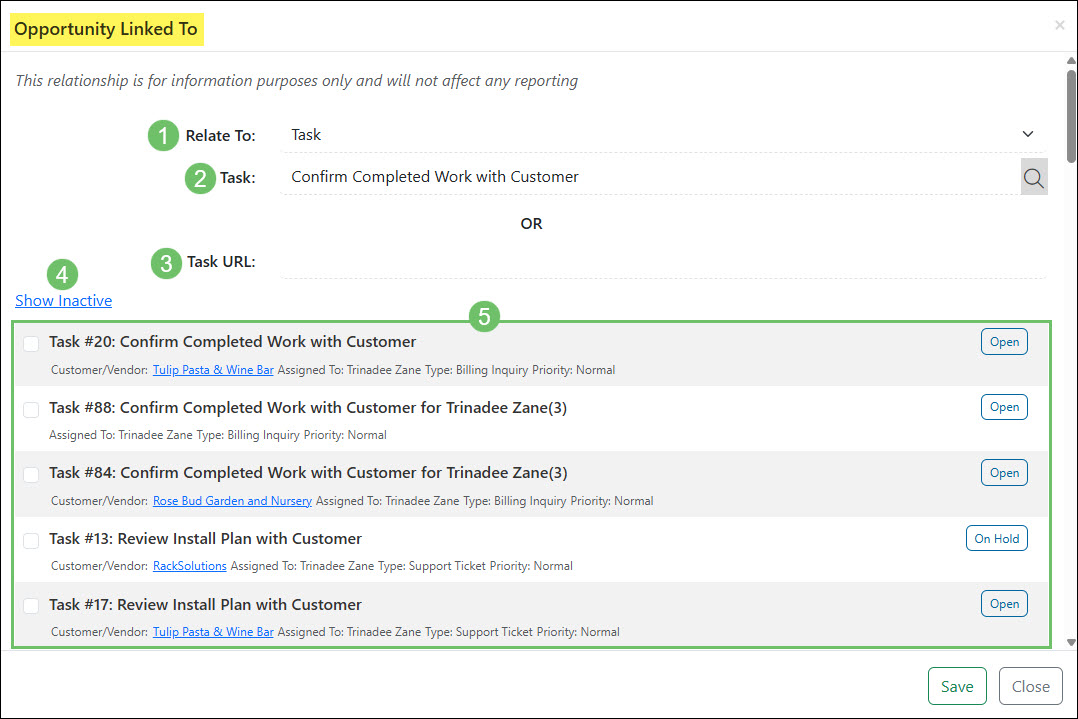Select the checkbox beside Task #88
Screen dimensions: 1078x719
point(30,409)
